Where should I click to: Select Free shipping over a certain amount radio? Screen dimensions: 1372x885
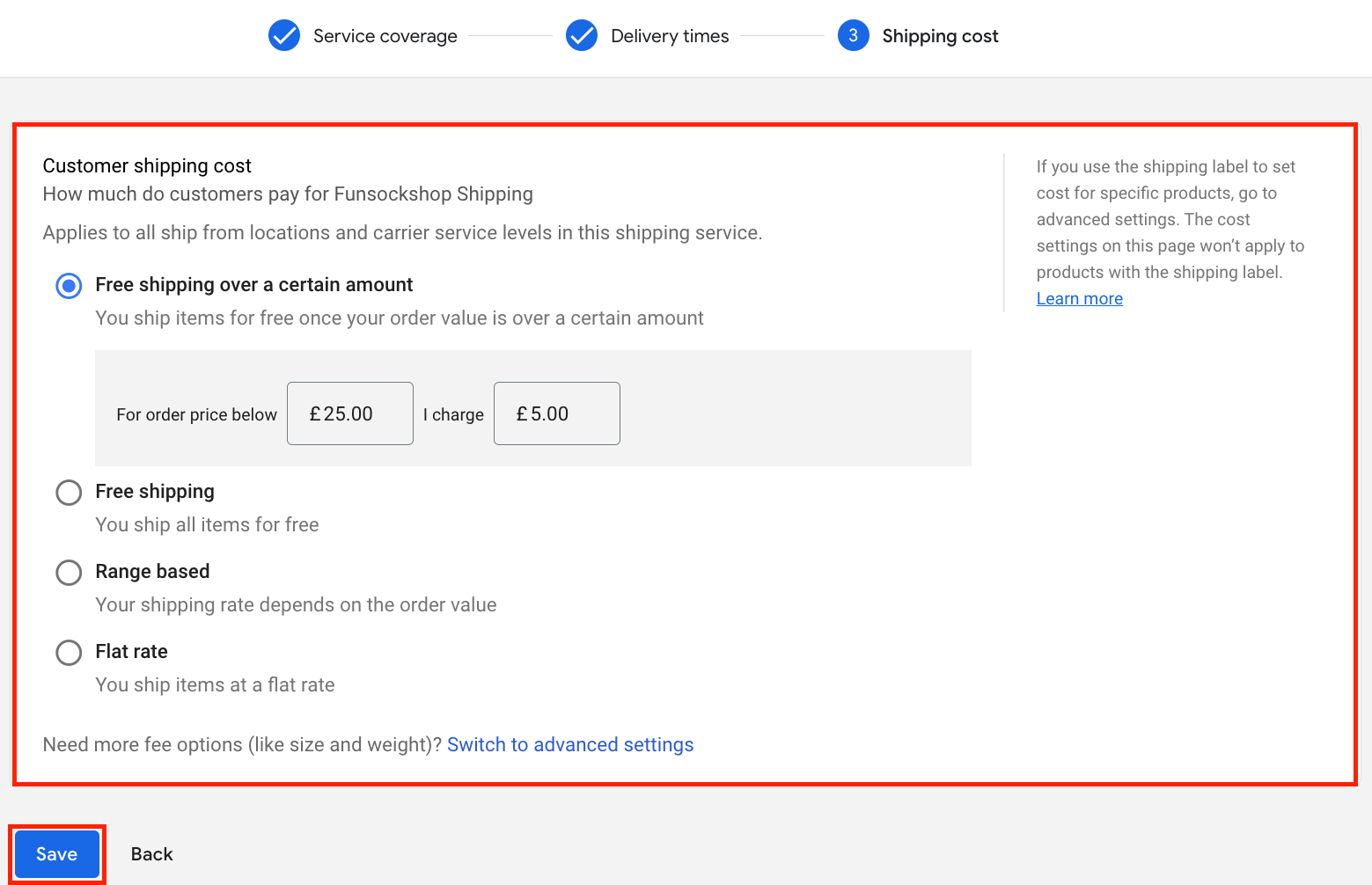[x=69, y=286]
